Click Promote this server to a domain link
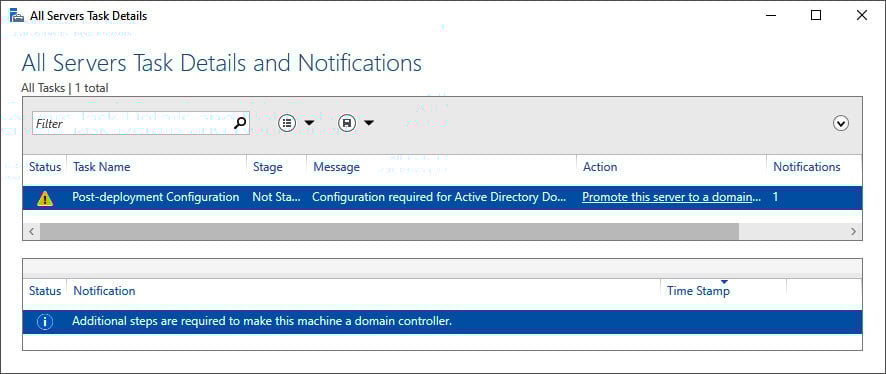The width and height of the screenshot is (886, 374). pos(671,197)
